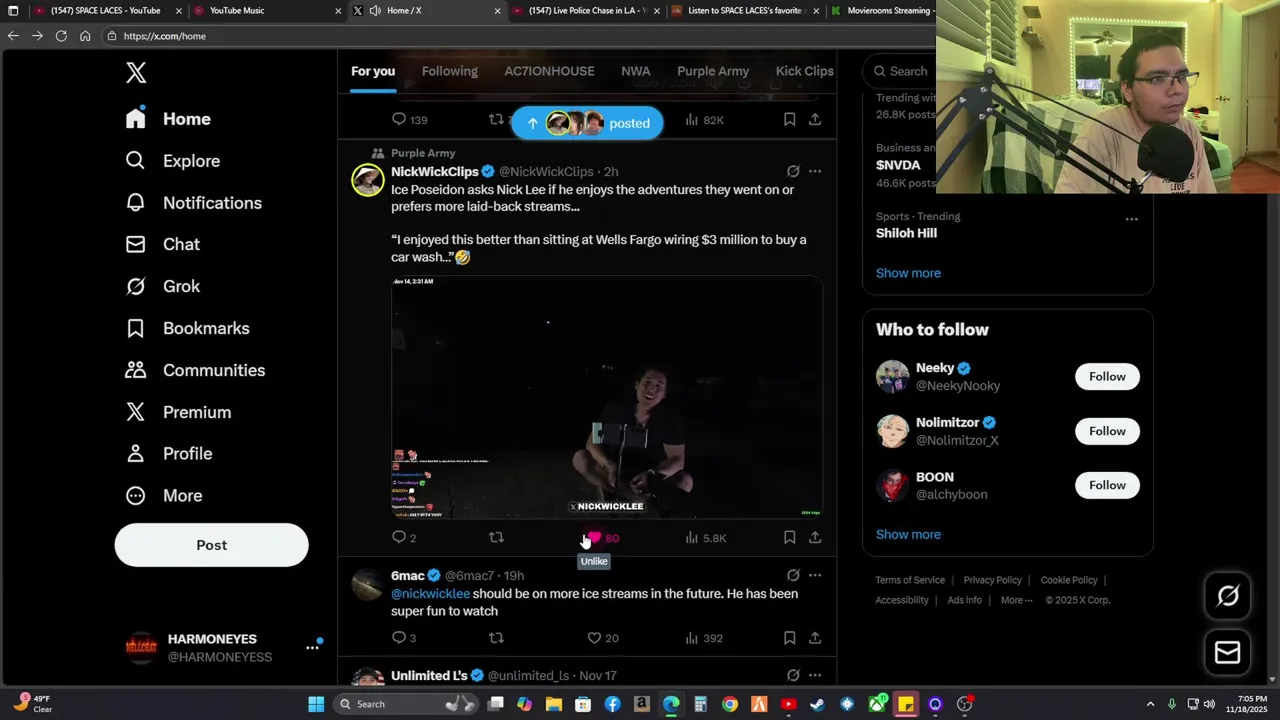Open Terms of Service link
The image size is (1280, 720).
coord(910,580)
